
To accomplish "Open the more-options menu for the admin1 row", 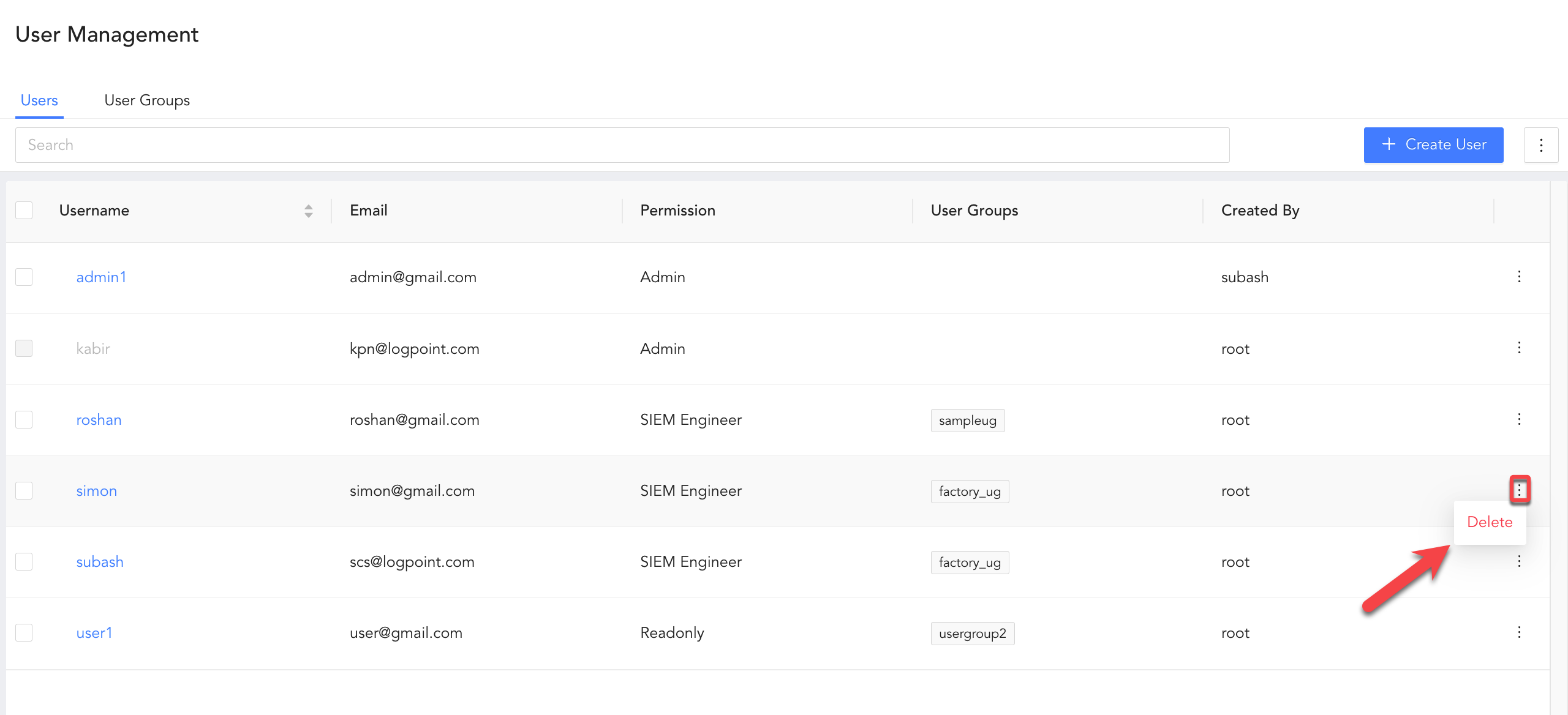I will 1519,277.
